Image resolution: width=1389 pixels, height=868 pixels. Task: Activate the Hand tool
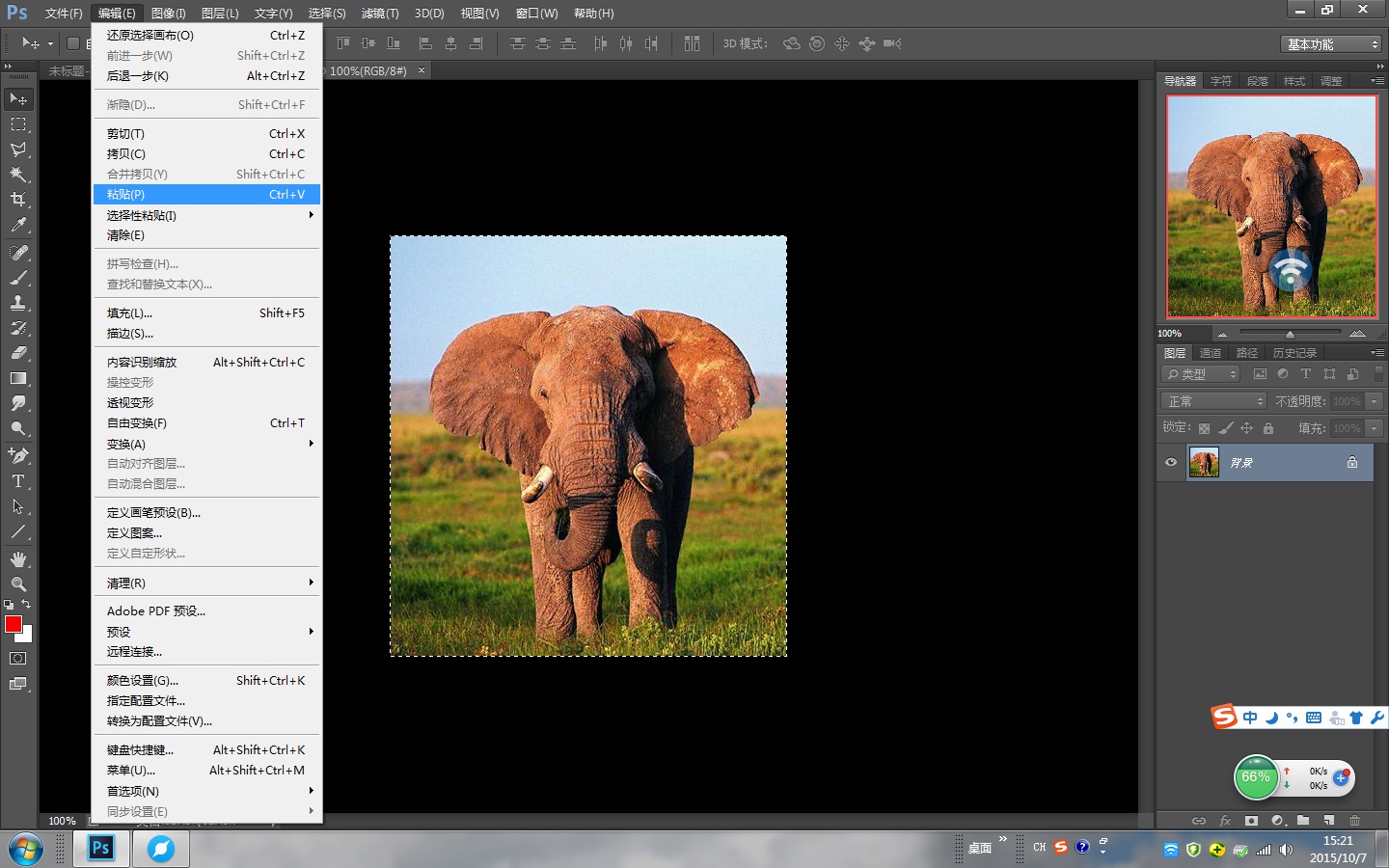coord(18,559)
